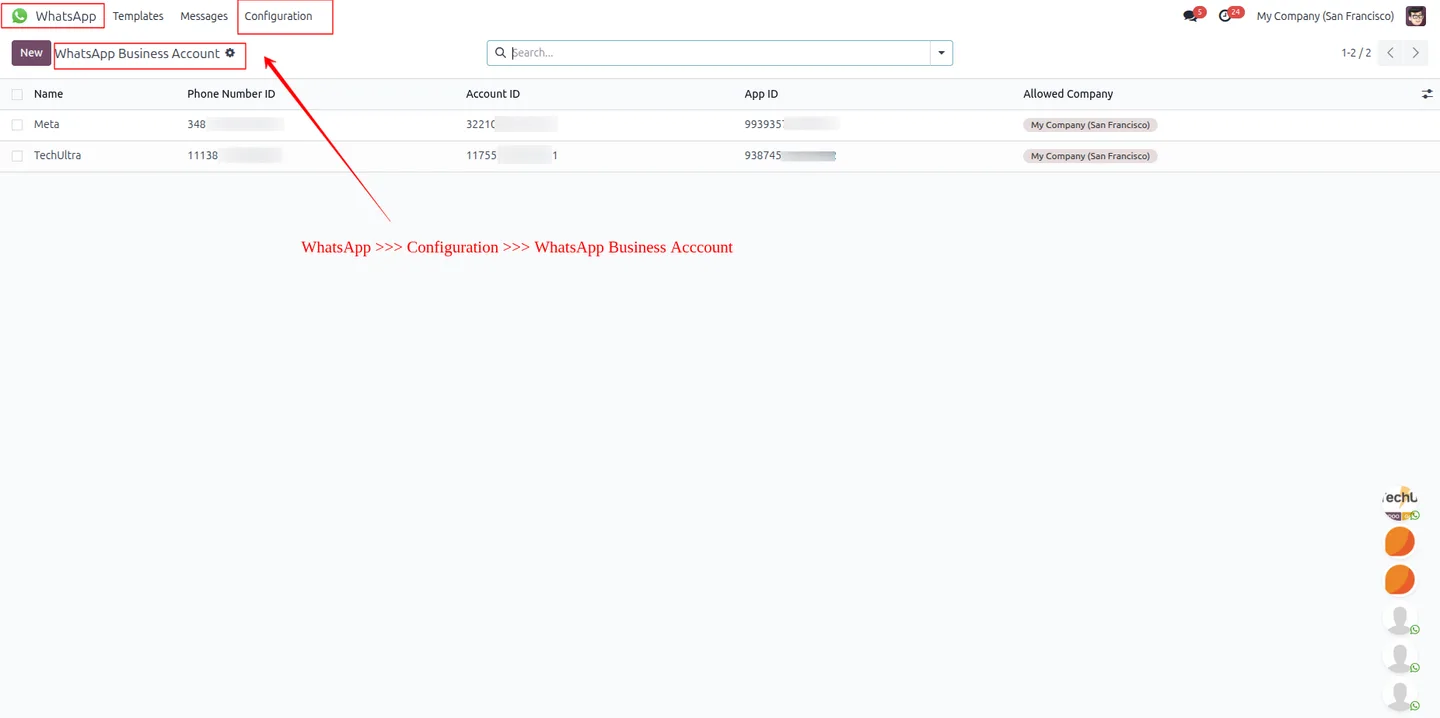Open the Messages menu
The image size is (1440, 718).
pyautogui.click(x=204, y=16)
